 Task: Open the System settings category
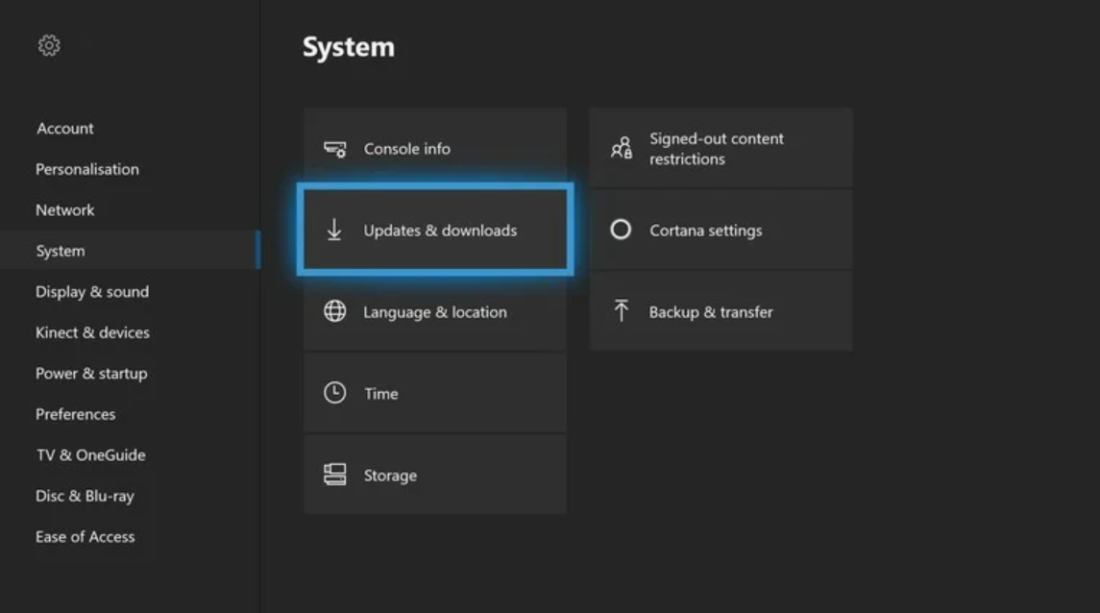(x=59, y=250)
